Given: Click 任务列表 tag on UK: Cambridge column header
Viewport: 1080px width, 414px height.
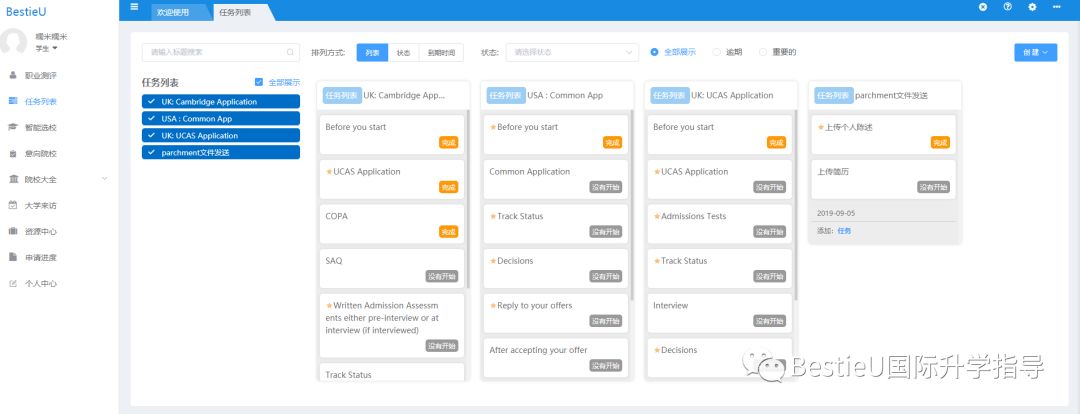Looking at the screenshot, I should pyautogui.click(x=342, y=96).
